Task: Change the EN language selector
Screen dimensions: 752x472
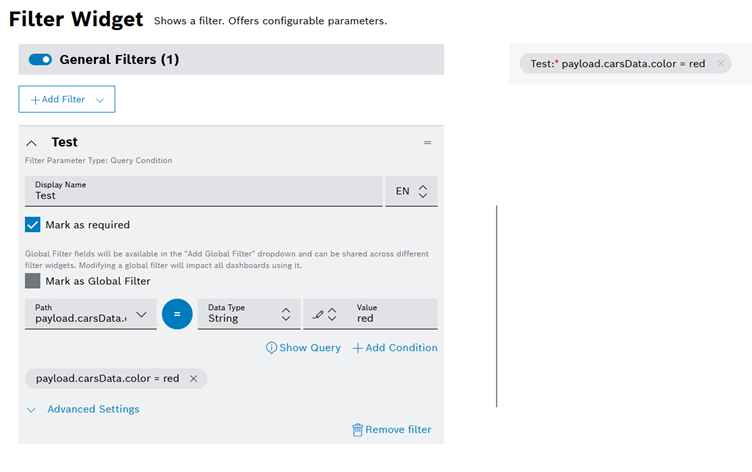Action: [x=411, y=191]
